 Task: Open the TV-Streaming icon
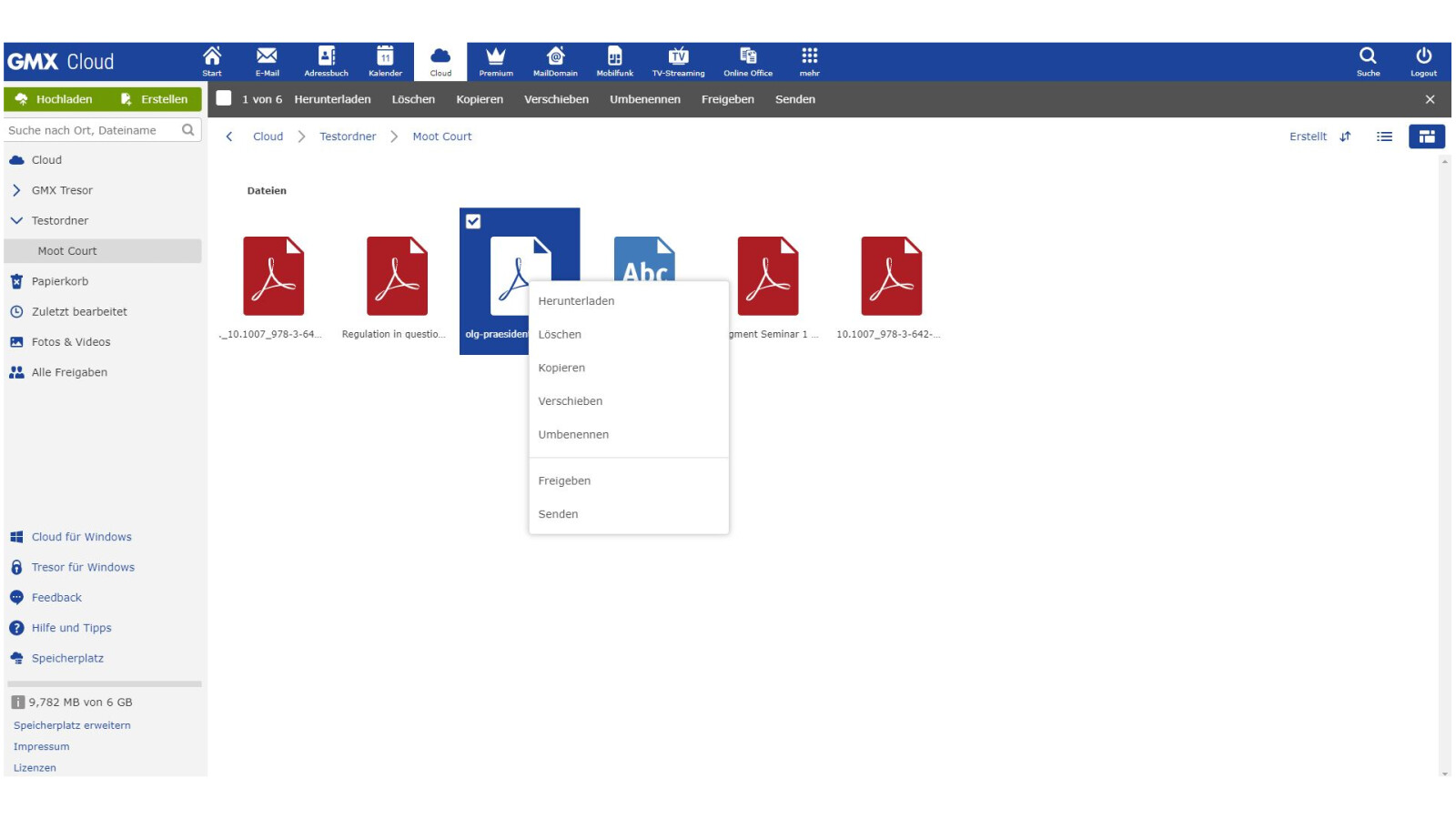[x=678, y=61]
